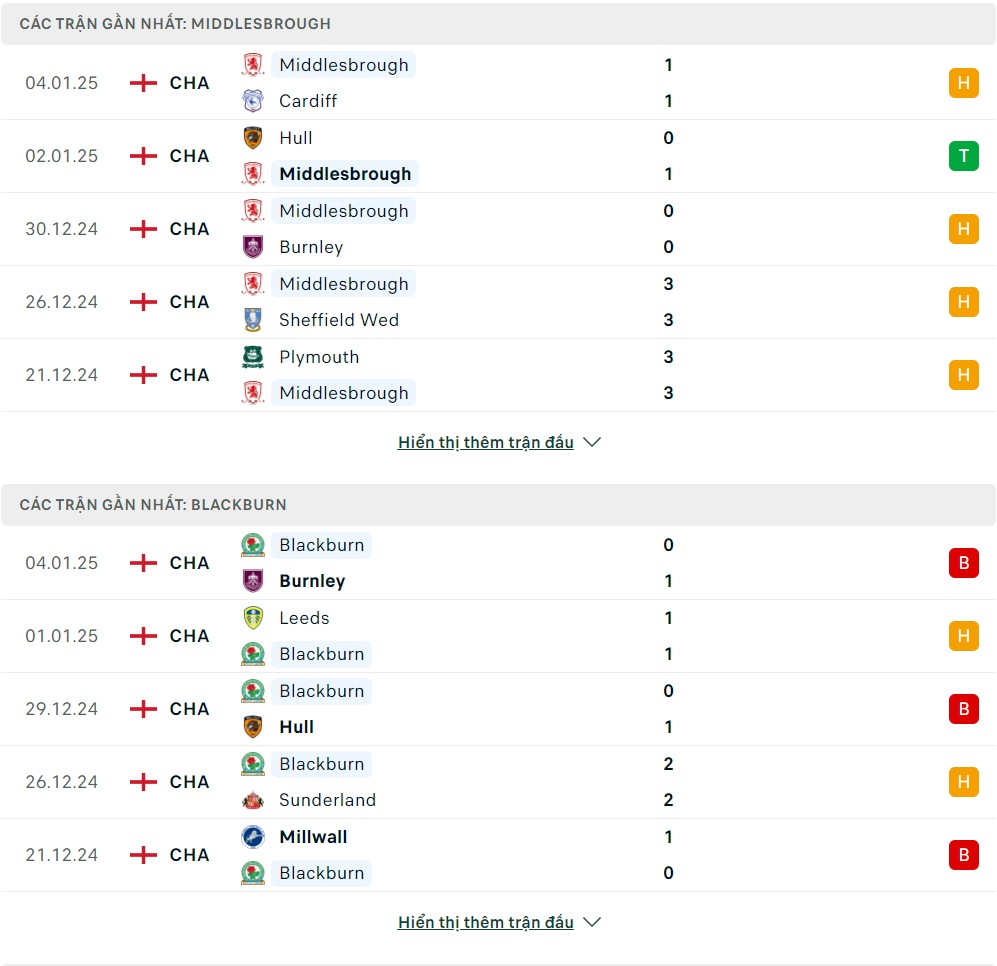Screen dimensions: 997x966
Task: Click orange H badge for Middlesbrough vs Cardiff
Action: click(x=963, y=83)
